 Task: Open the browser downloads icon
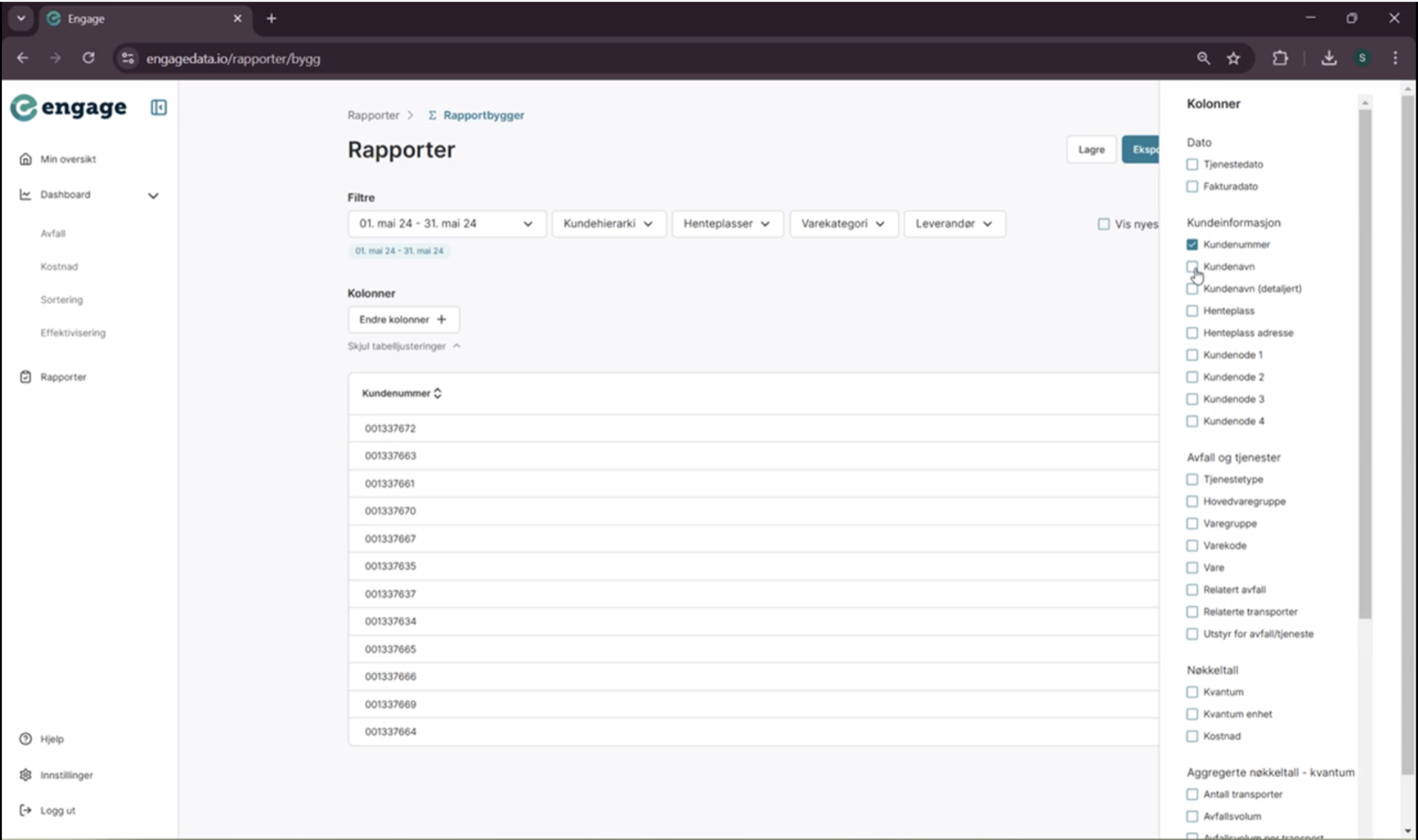click(x=1328, y=58)
